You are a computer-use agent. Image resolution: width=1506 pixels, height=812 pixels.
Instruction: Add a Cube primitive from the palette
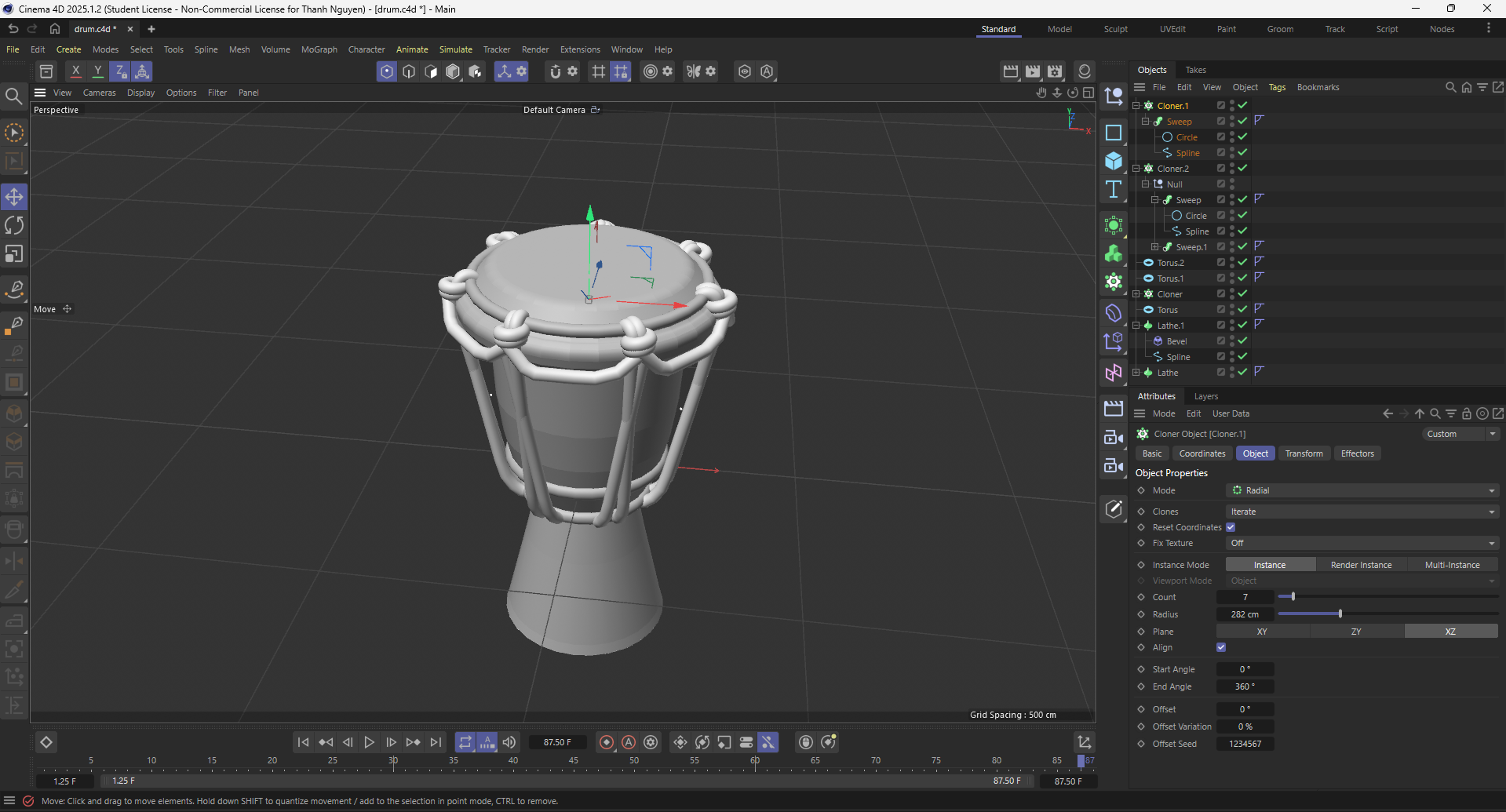1113,161
